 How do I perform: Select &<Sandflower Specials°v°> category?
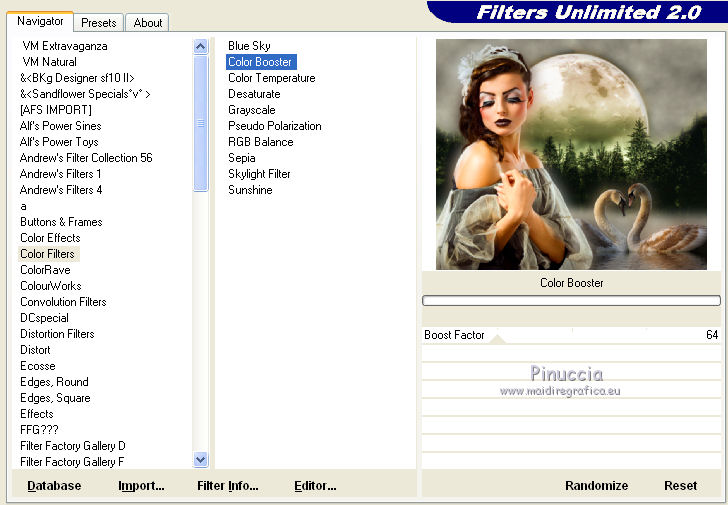coord(85,94)
